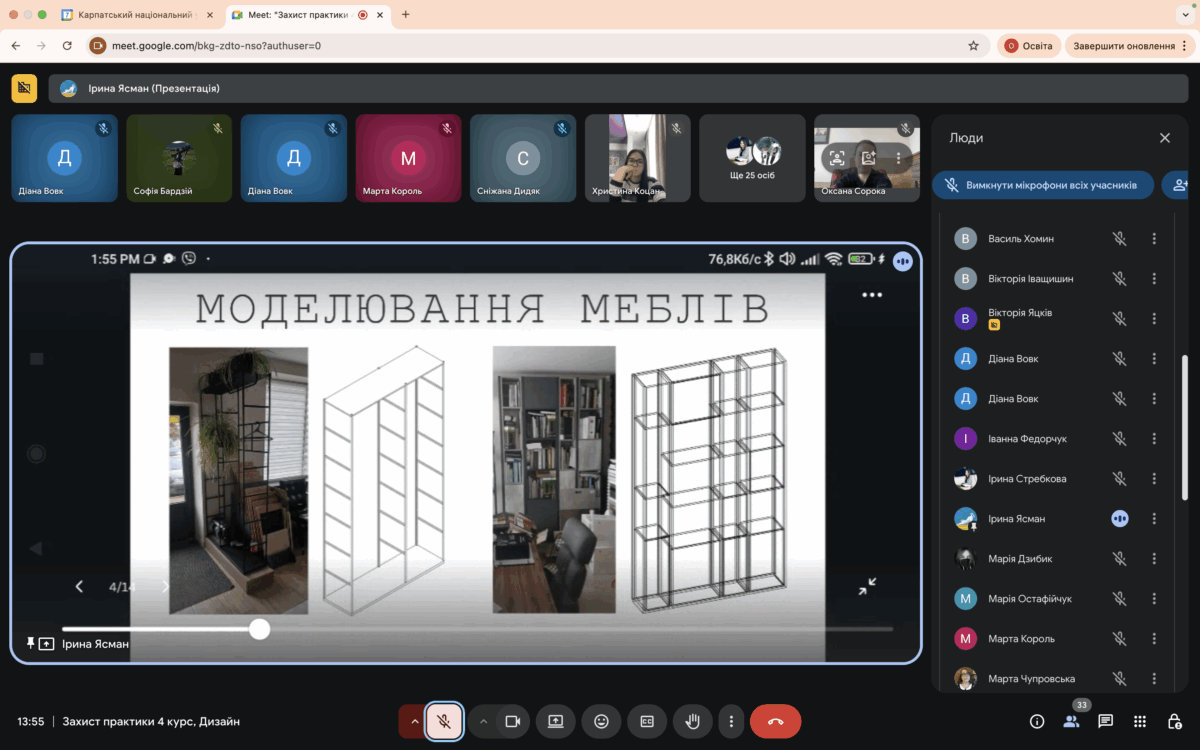The width and height of the screenshot is (1200, 750).
Task: Start screen sharing with Present now
Action: 555,721
